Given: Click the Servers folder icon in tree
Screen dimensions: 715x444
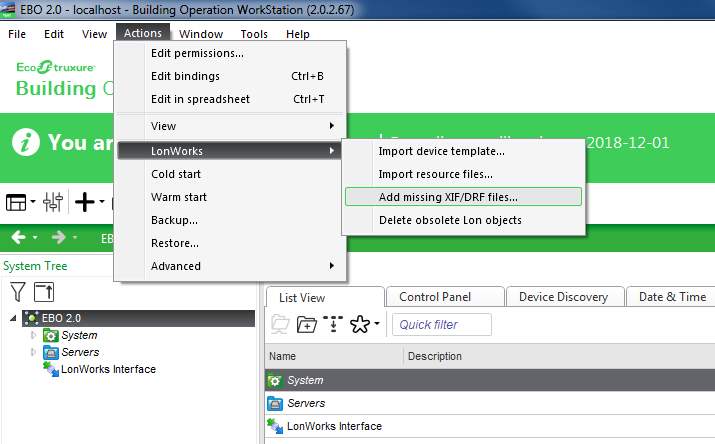Looking at the screenshot, I should [x=51, y=352].
